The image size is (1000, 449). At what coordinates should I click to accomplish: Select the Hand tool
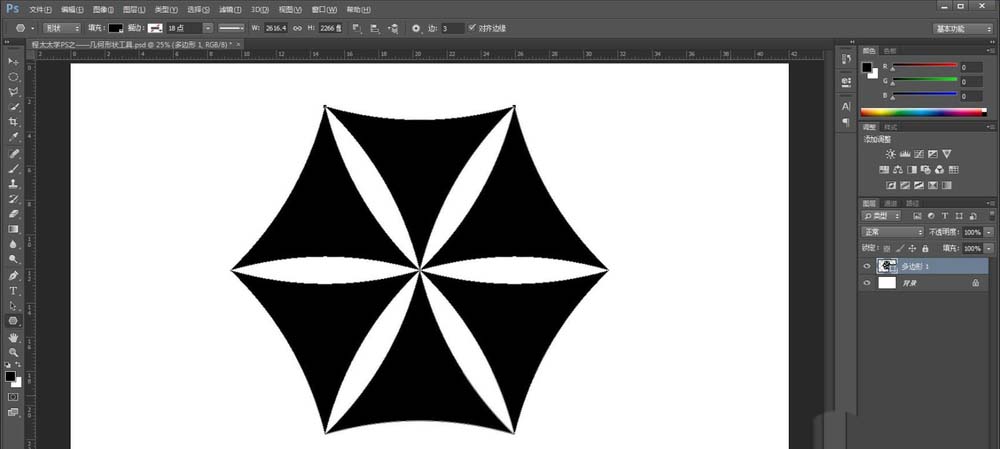[x=14, y=337]
